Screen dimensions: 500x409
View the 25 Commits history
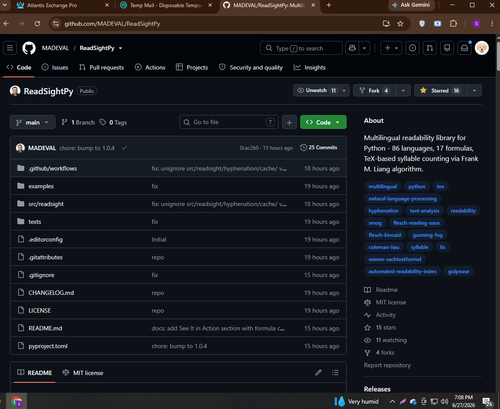click(319, 148)
